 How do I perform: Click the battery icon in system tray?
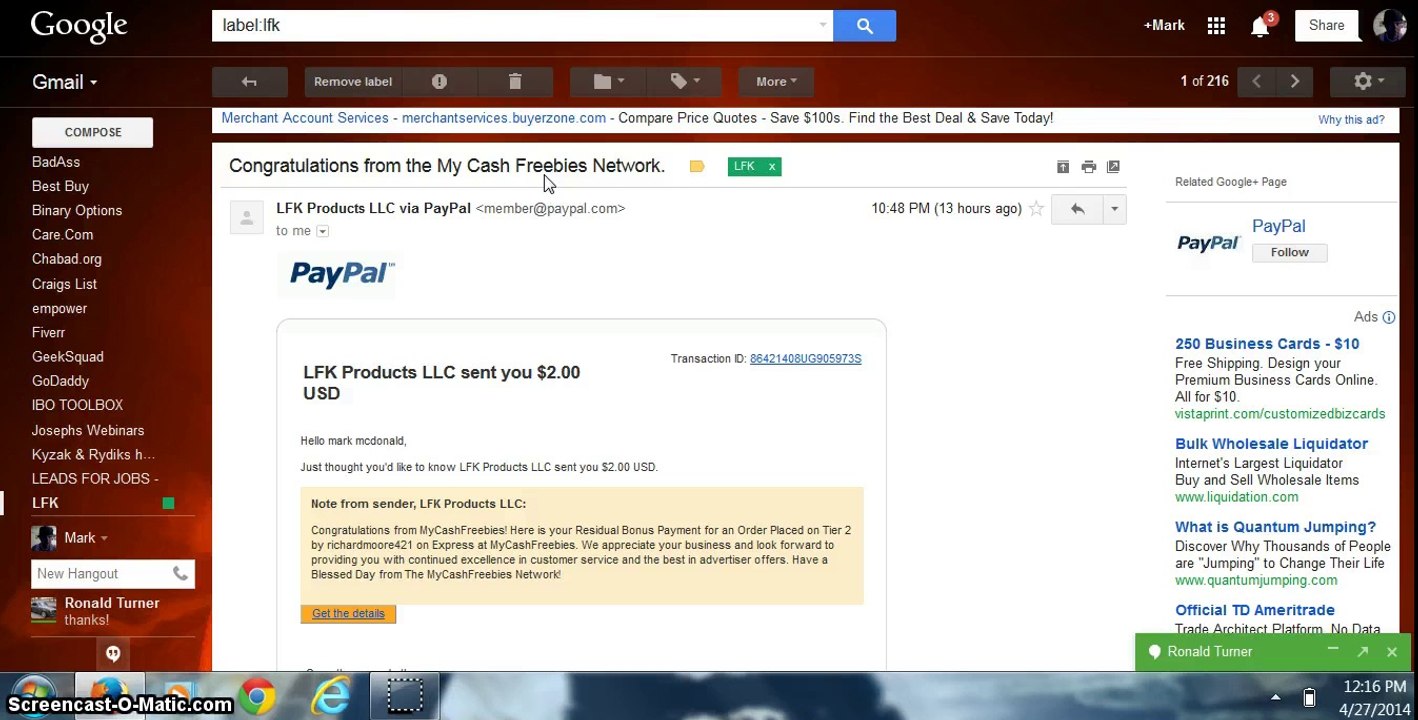[1309, 697]
